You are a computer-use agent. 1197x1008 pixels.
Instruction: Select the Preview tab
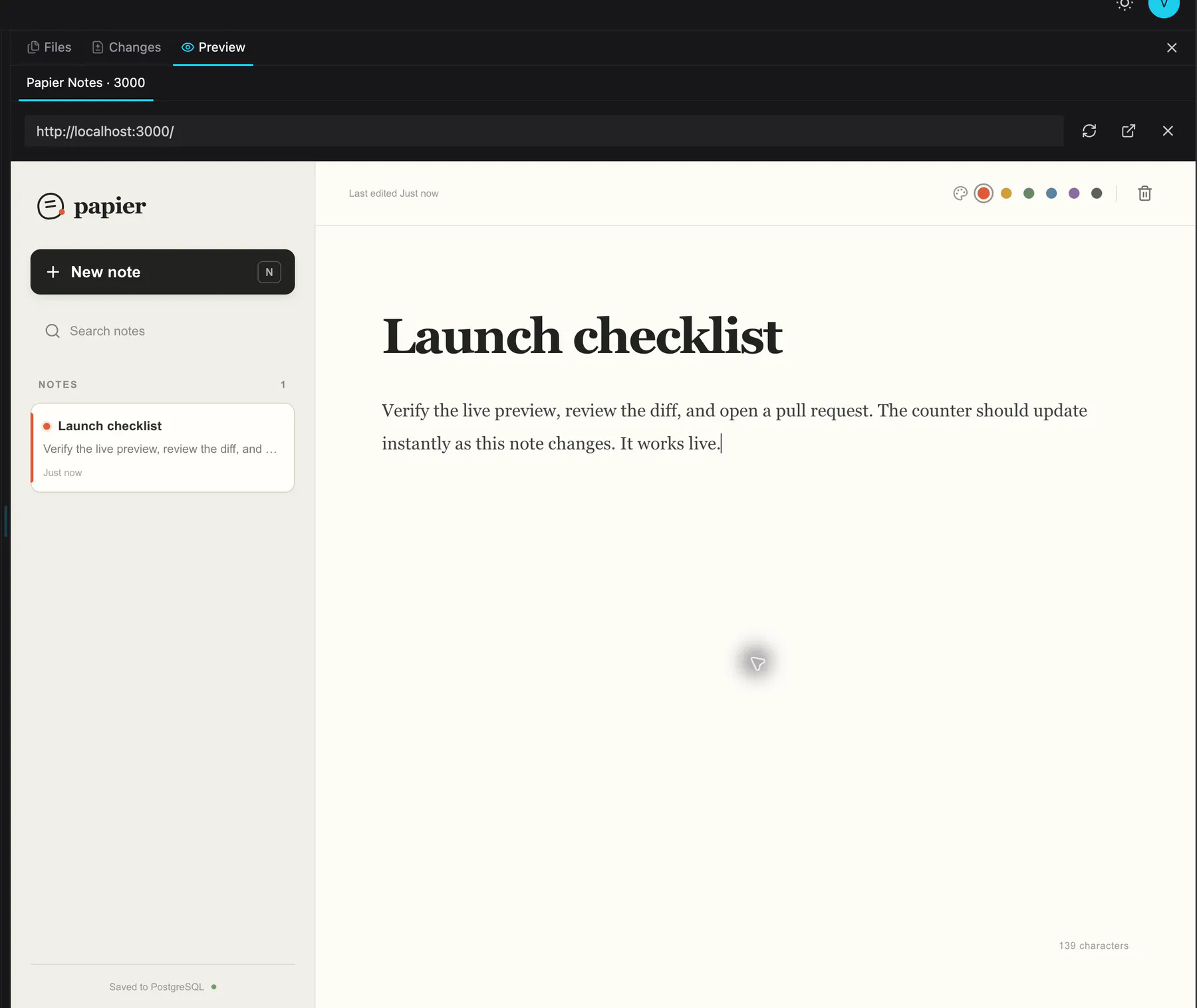pyautogui.click(x=213, y=47)
